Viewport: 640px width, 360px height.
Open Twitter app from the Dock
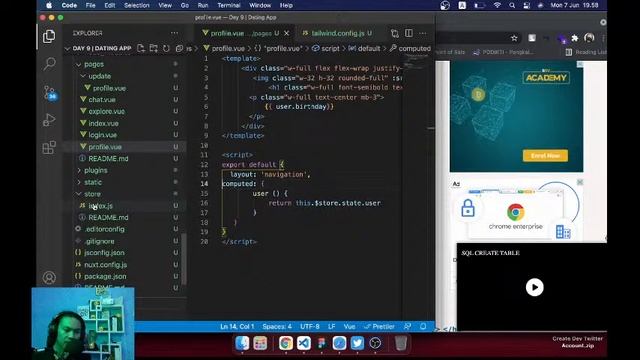pyautogui.click(x=357, y=343)
